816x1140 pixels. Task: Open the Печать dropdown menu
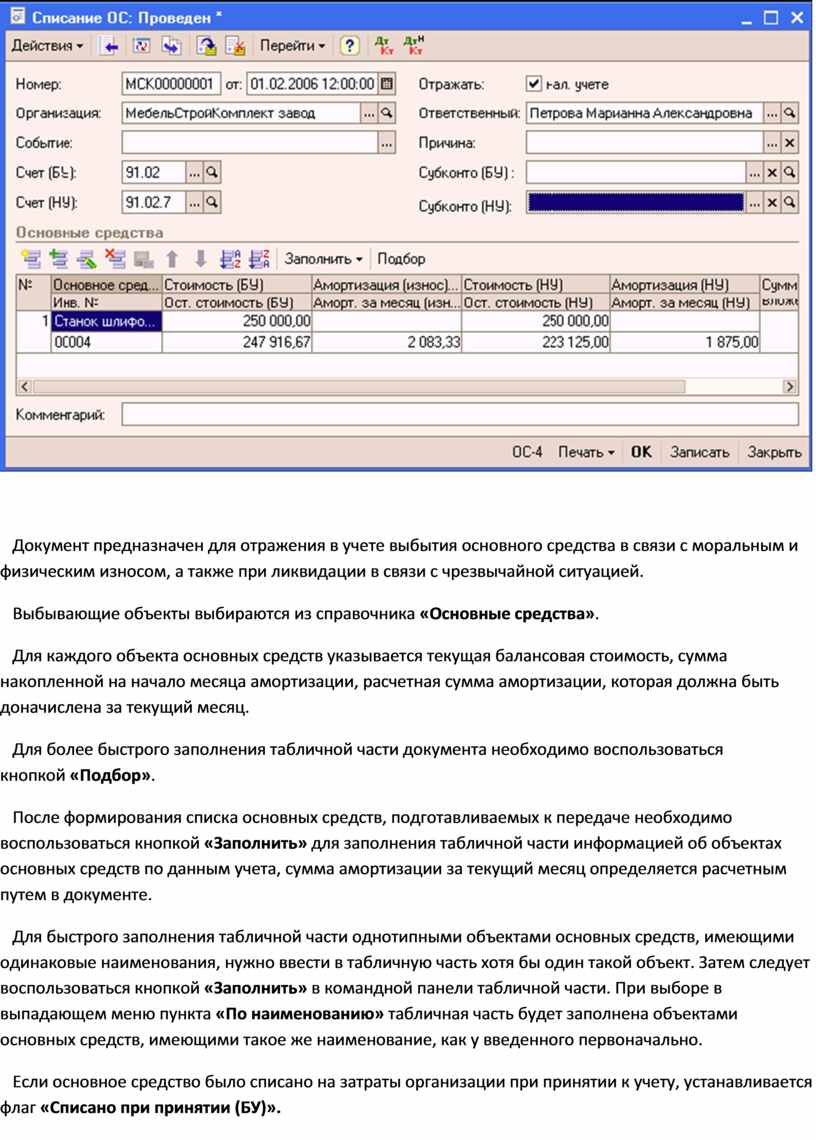click(586, 452)
